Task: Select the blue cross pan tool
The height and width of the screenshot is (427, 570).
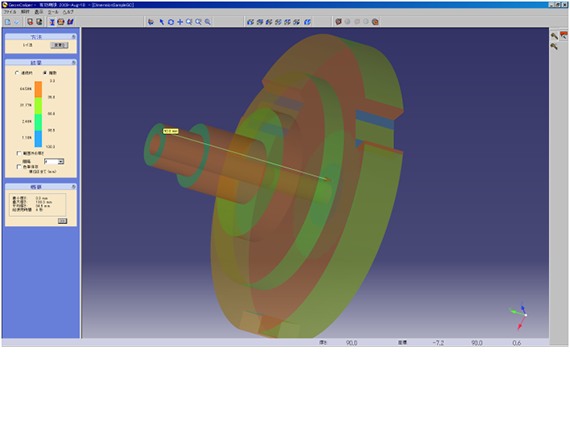Action: [x=180, y=22]
